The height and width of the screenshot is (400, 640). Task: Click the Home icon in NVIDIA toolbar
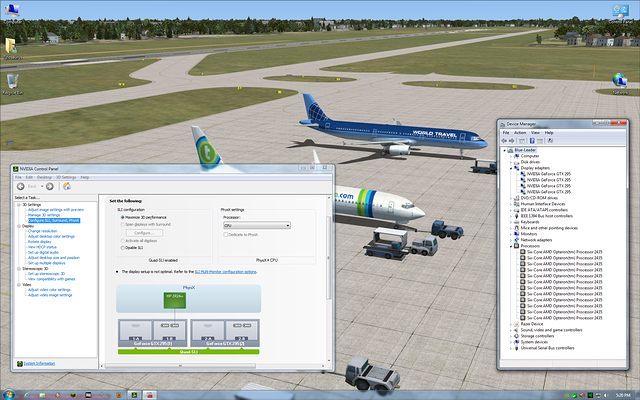point(67,186)
